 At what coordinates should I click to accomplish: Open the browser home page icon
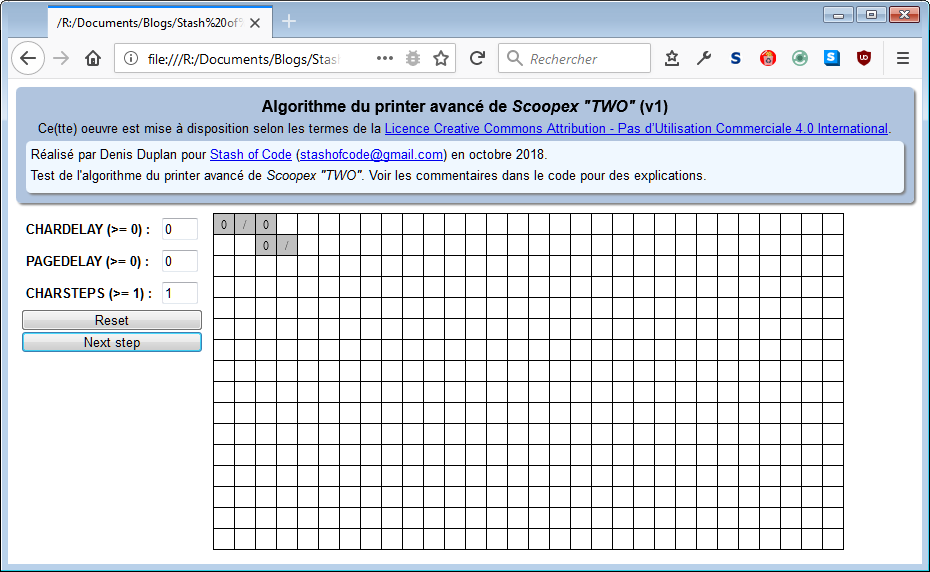pyautogui.click(x=93, y=58)
